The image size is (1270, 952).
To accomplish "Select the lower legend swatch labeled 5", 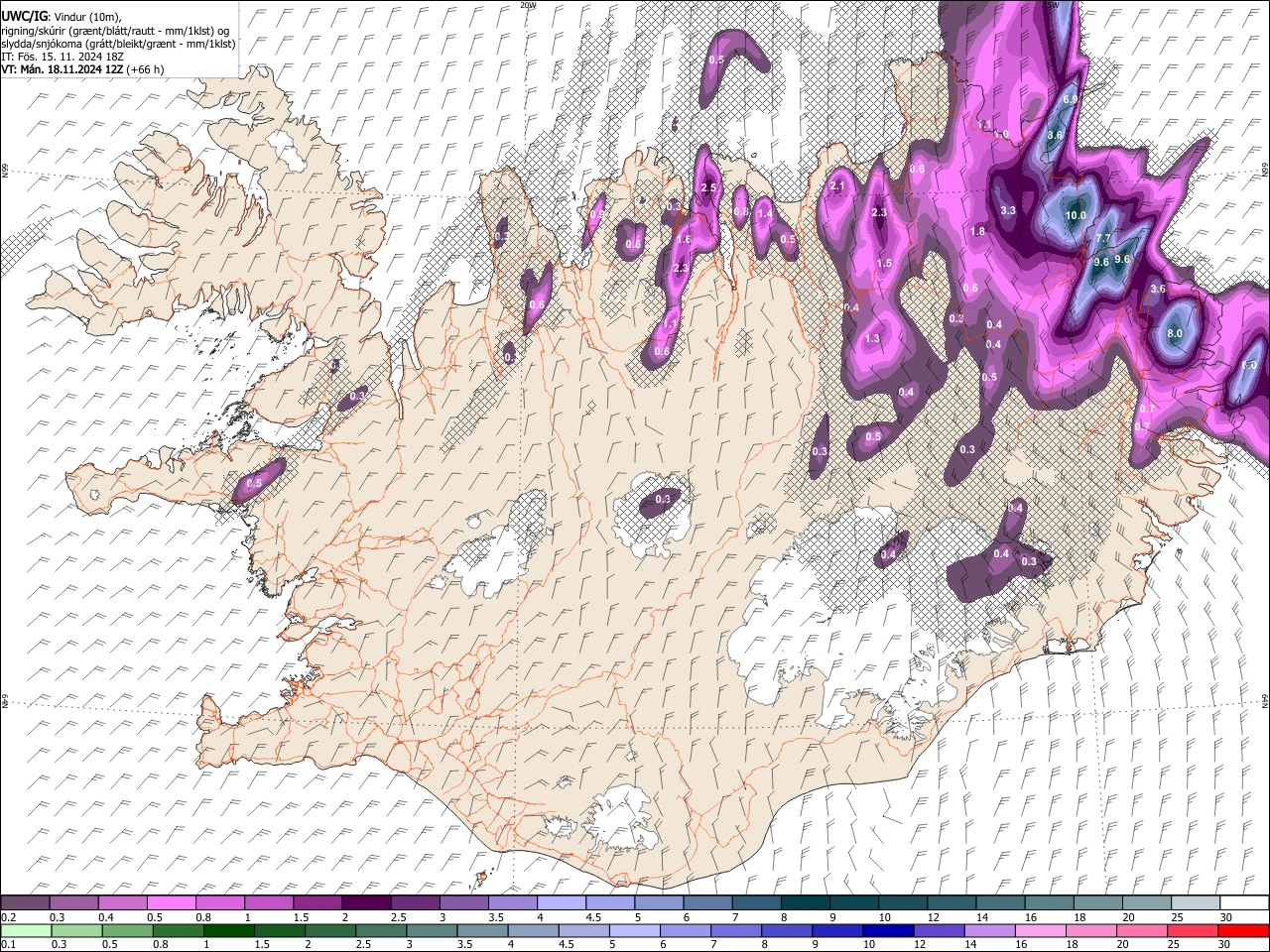I will [x=635, y=930].
